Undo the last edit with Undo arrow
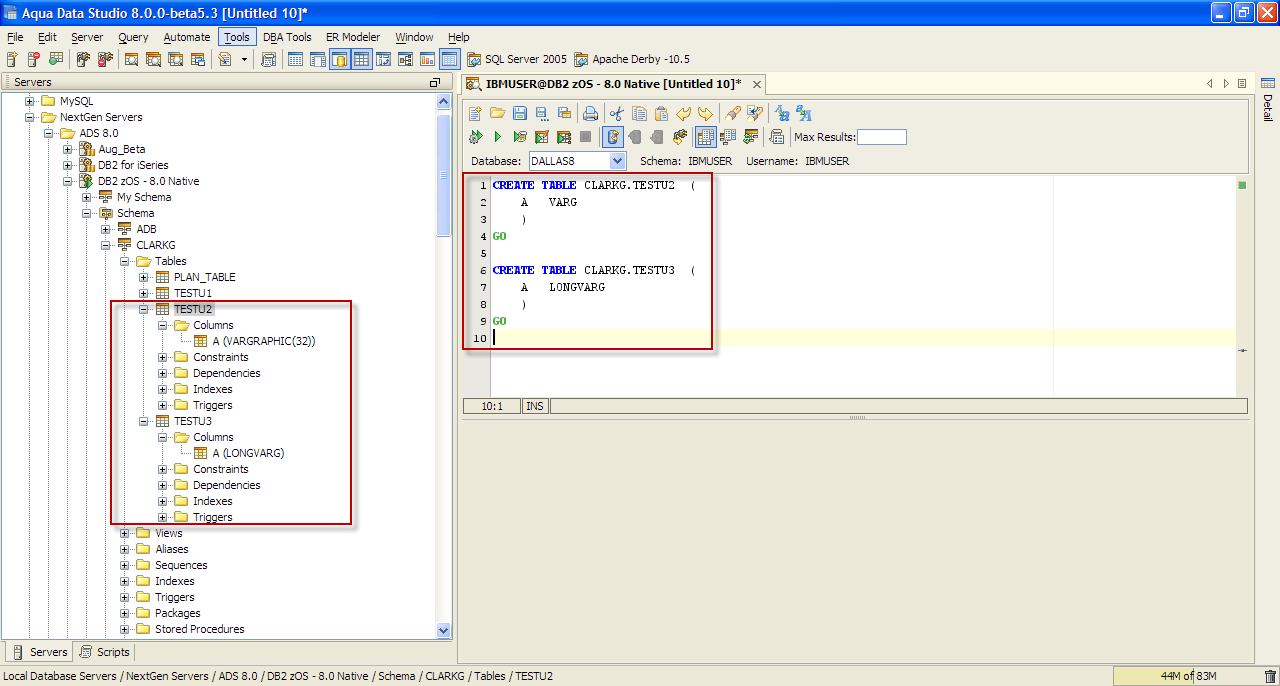 [x=683, y=113]
